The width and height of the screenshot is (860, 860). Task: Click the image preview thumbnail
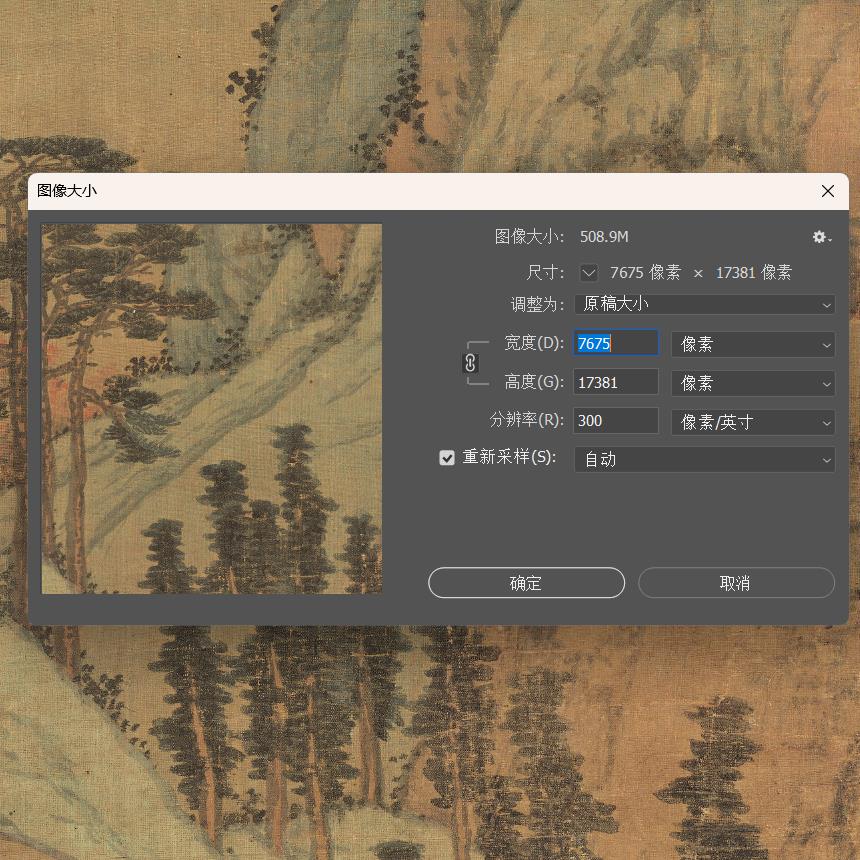coord(212,409)
